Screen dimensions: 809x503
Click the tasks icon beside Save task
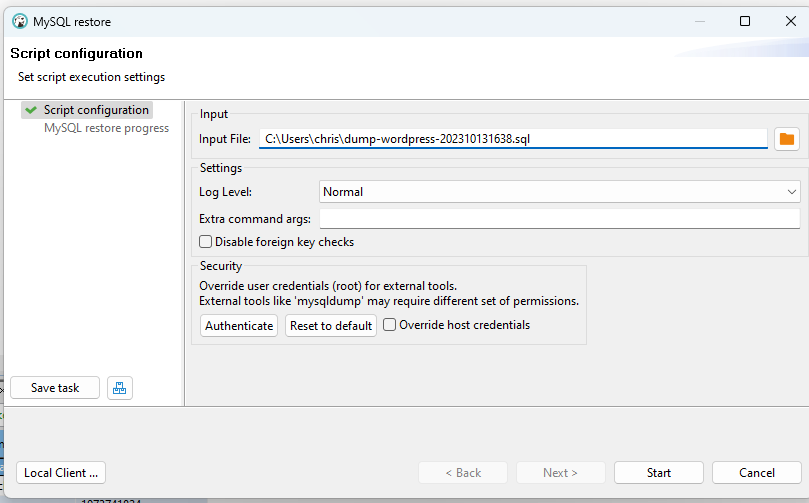pos(119,388)
